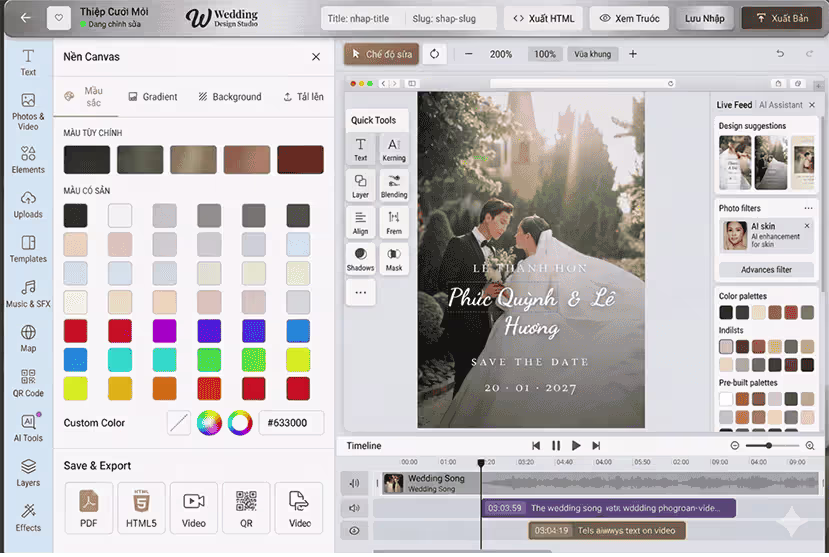Play the timeline
This screenshot has width=829, height=557.
(576, 445)
